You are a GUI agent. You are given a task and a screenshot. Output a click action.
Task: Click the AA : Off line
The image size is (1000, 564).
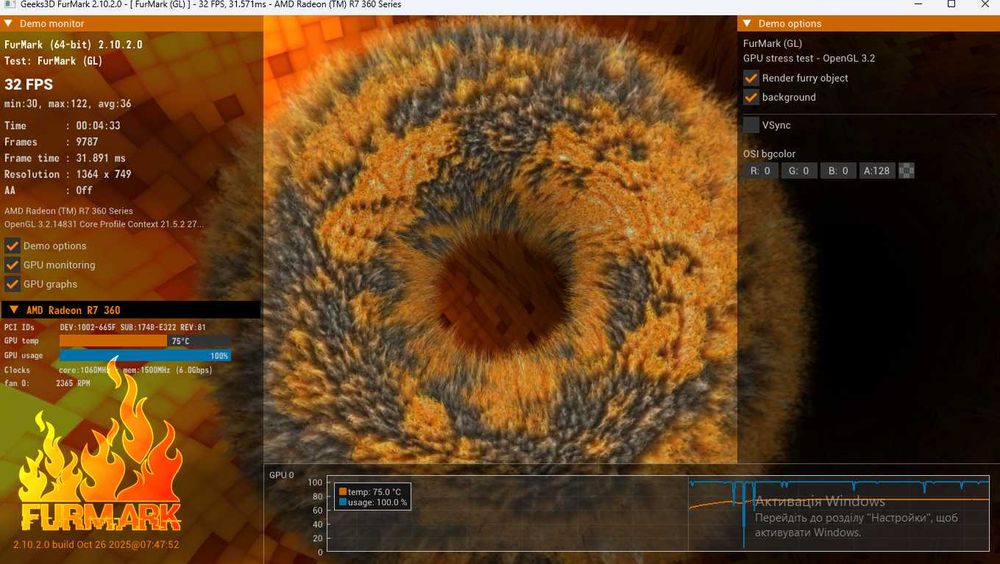pos(48,190)
